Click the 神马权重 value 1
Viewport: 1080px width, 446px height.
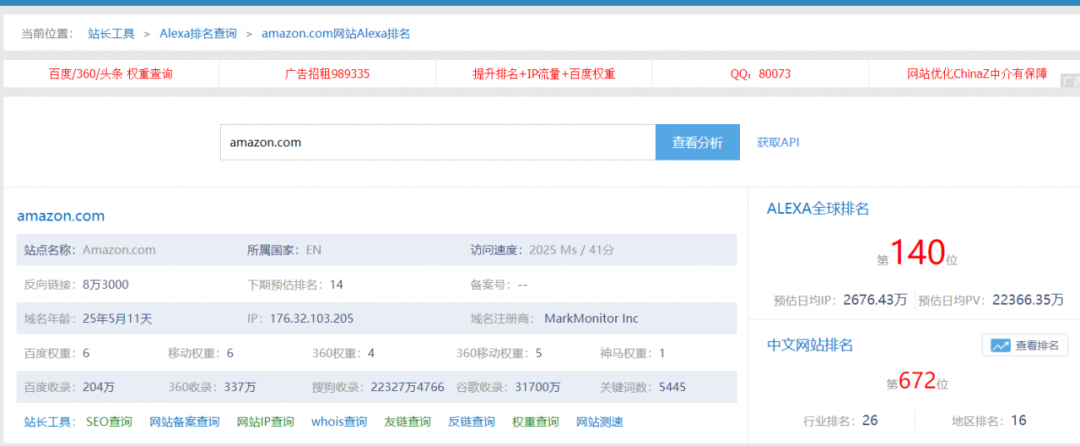point(662,353)
